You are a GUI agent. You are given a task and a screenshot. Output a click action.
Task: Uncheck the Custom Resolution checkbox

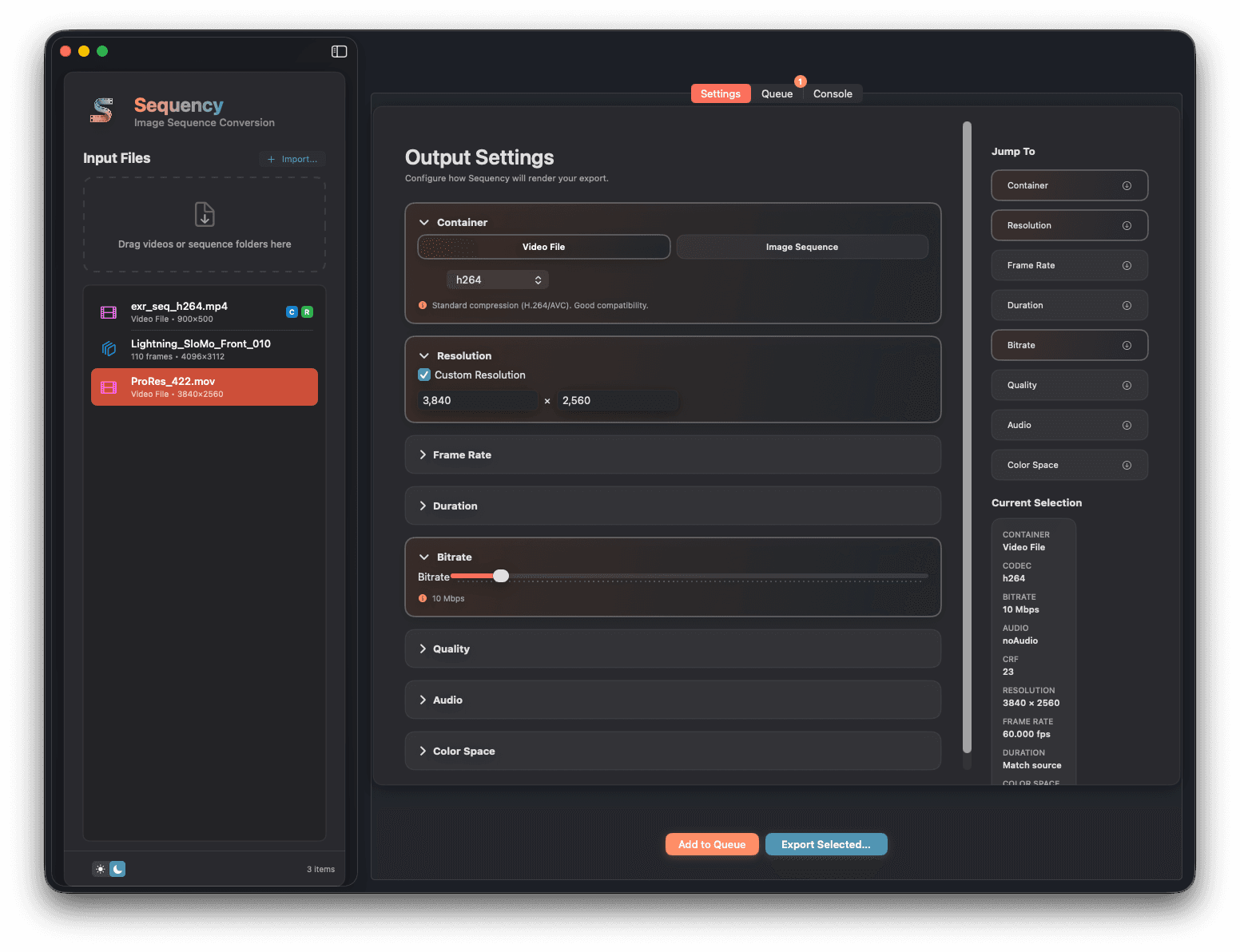423,375
